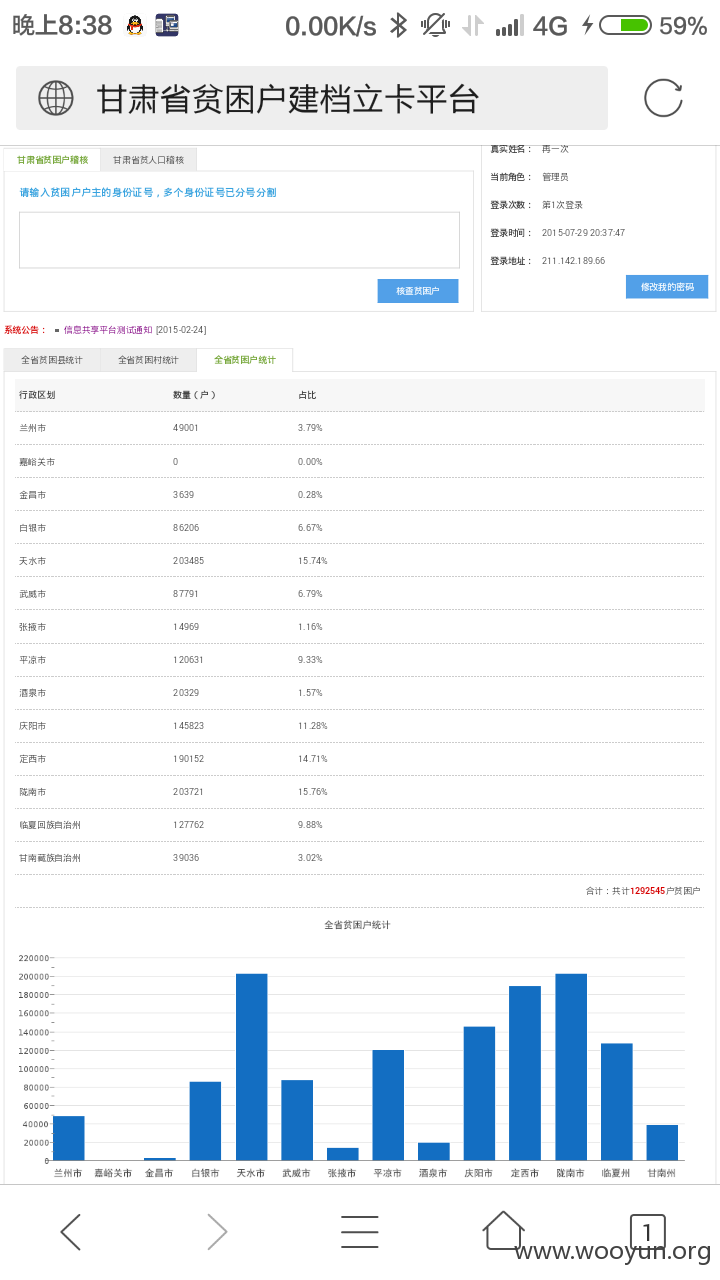Click the chart title 全省贫困户统计
This screenshot has height=1280, width=720.
tap(357, 925)
